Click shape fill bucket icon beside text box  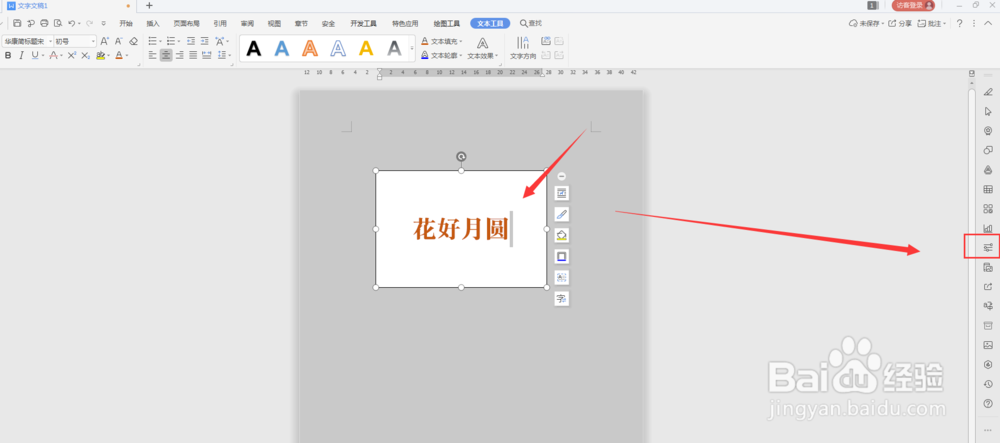561,235
